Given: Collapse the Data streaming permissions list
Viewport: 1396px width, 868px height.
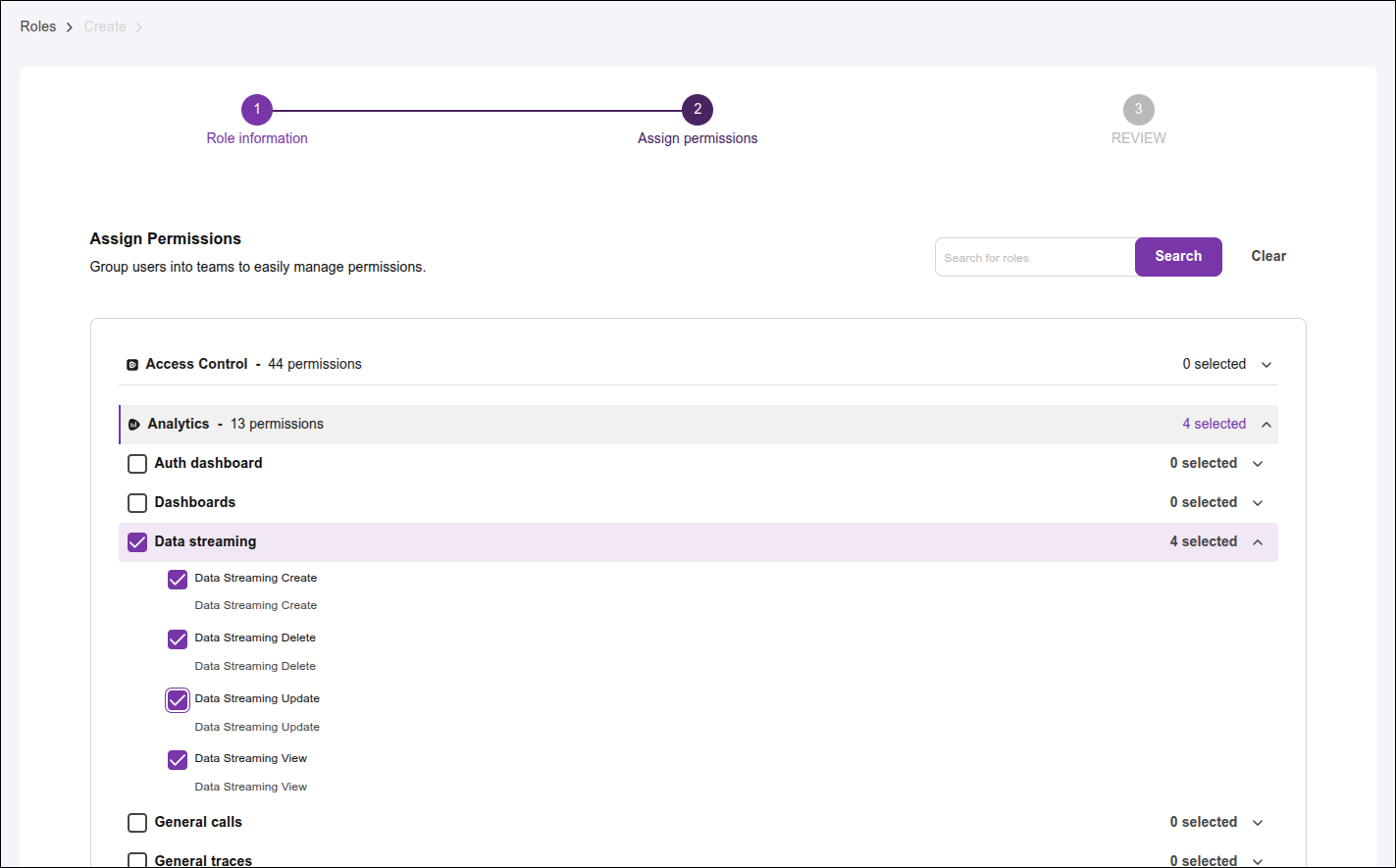Looking at the screenshot, I should click(1258, 541).
